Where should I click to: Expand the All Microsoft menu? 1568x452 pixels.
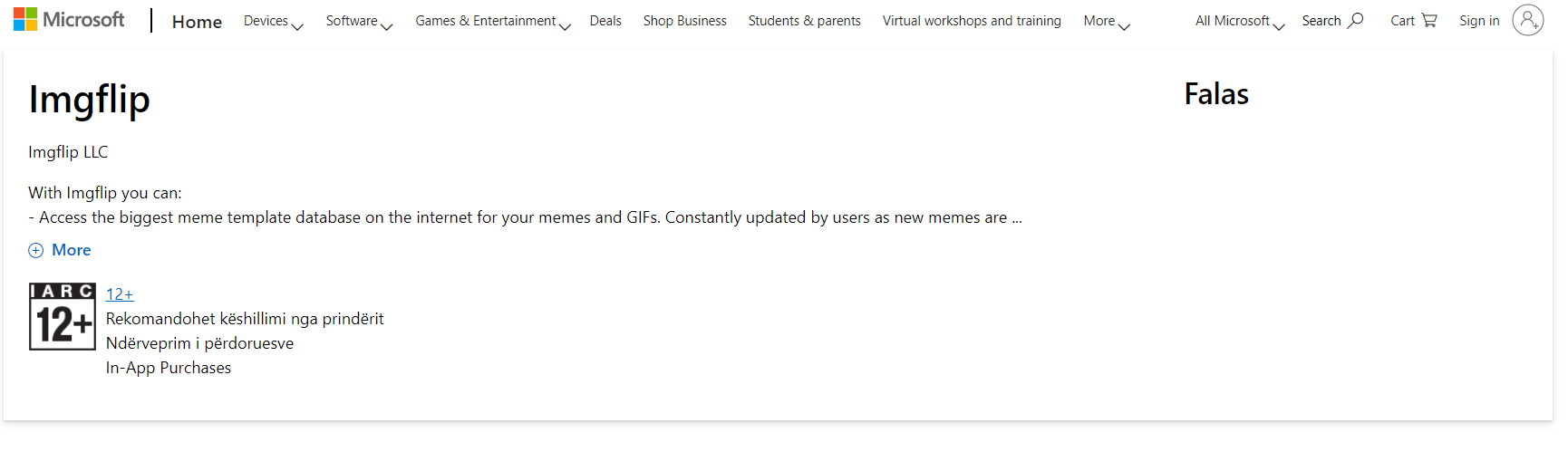click(x=1239, y=21)
